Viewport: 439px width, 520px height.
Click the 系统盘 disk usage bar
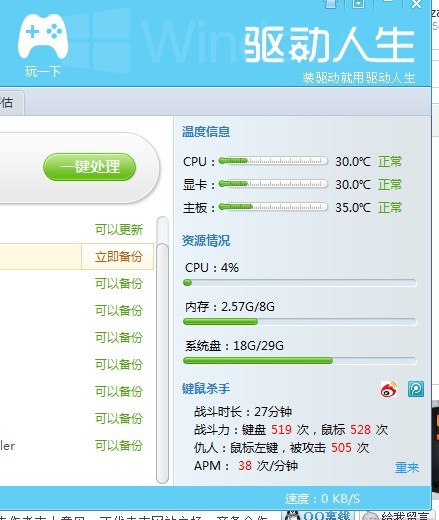click(x=300, y=361)
